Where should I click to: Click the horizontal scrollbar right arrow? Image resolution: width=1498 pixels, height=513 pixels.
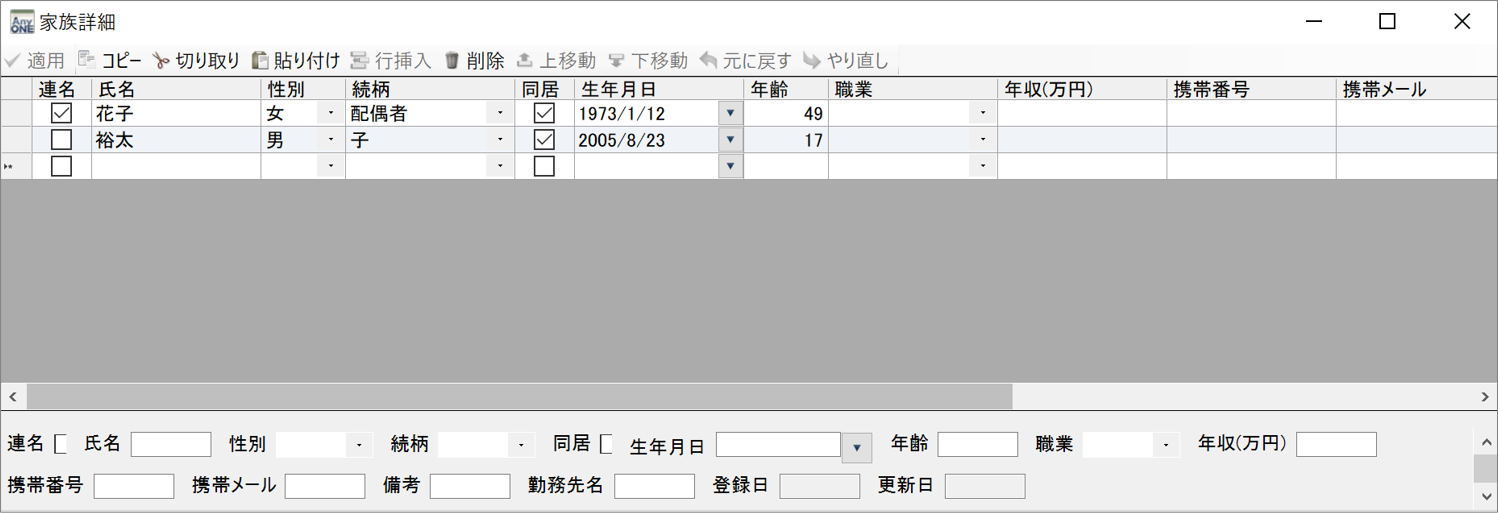pos(1485,397)
